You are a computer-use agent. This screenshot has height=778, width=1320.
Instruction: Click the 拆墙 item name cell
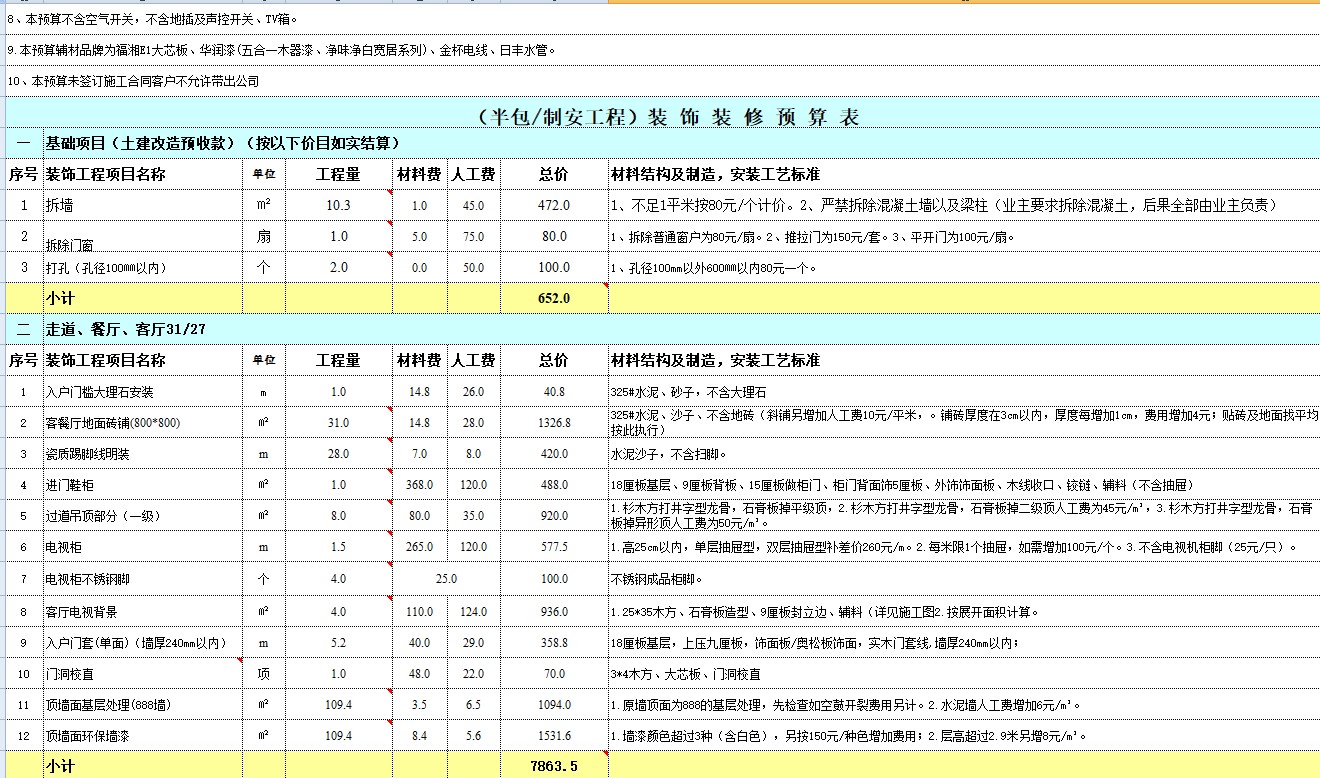pyautogui.click(x=143, y=205)
